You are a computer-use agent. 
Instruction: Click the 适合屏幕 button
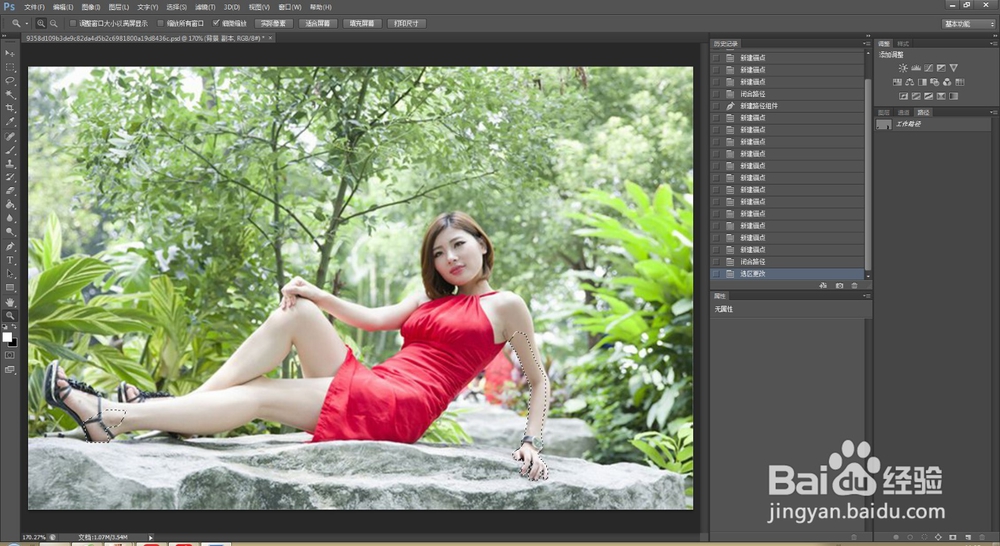pyautogui.click(x=318, y=24)
